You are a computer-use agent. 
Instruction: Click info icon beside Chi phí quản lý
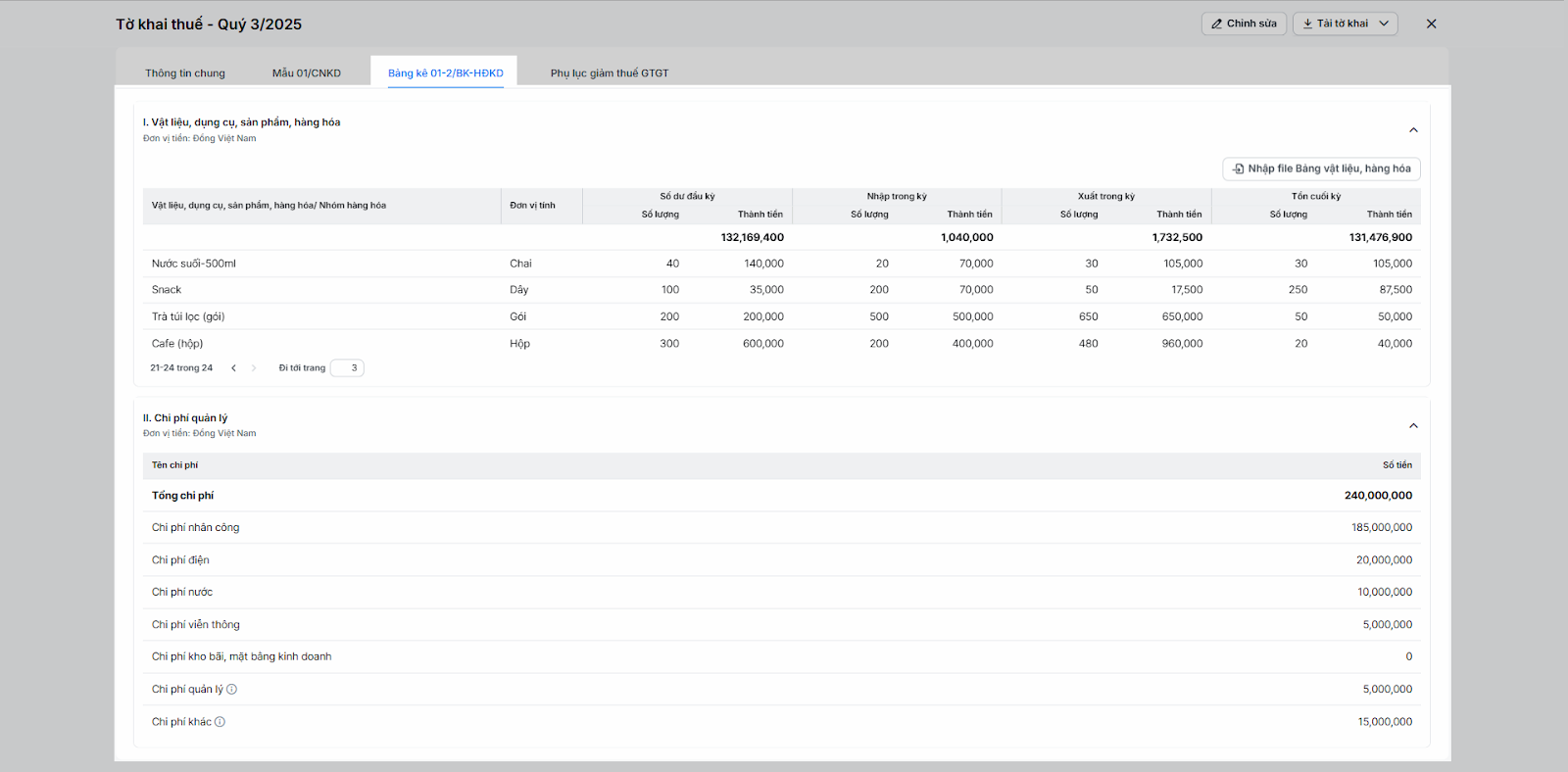232,690
